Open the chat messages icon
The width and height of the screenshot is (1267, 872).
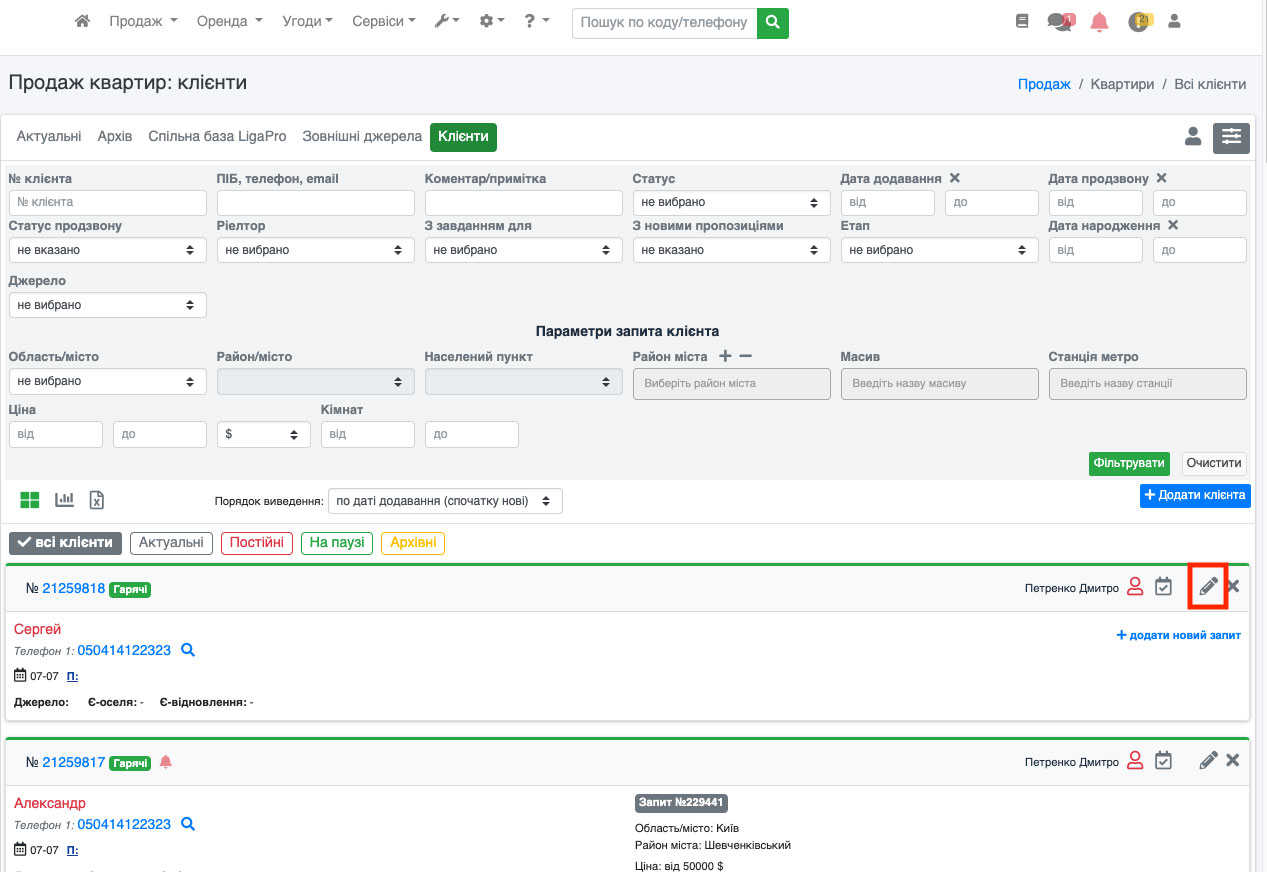(1059, 21)
